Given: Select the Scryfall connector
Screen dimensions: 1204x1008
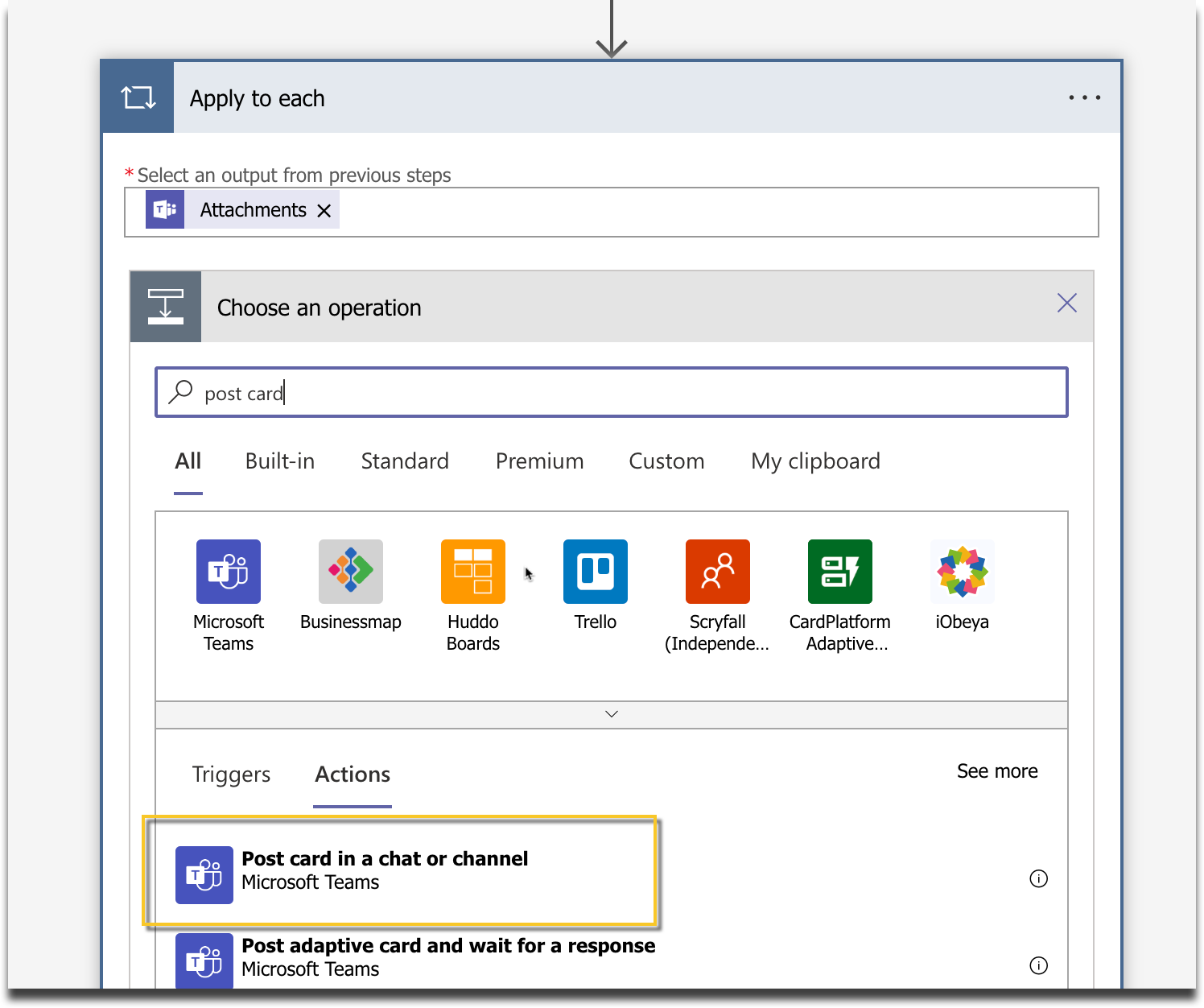Looking at the screenshot, I should pos(717,596).
